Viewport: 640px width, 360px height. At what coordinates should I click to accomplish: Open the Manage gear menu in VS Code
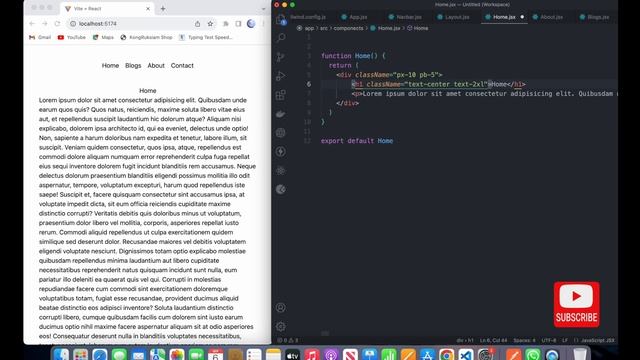click(281, 326)
